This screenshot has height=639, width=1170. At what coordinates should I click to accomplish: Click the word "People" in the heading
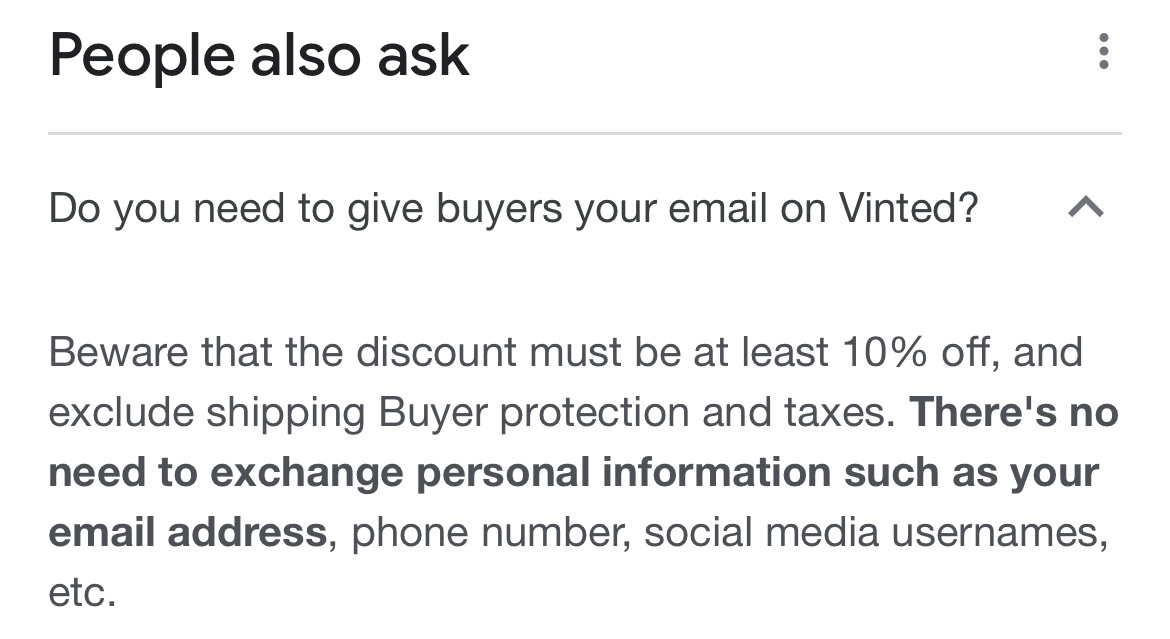142,55
